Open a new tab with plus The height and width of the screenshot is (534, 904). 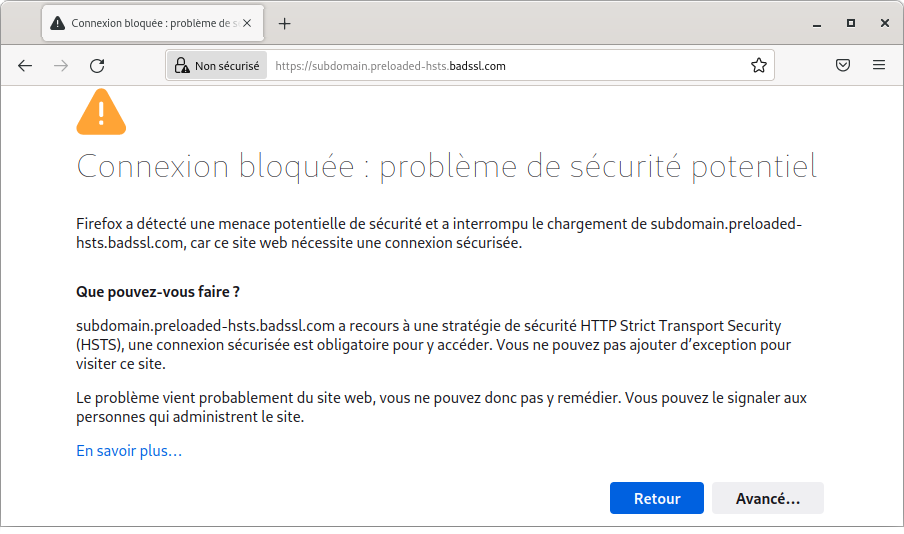click(285, 23)
